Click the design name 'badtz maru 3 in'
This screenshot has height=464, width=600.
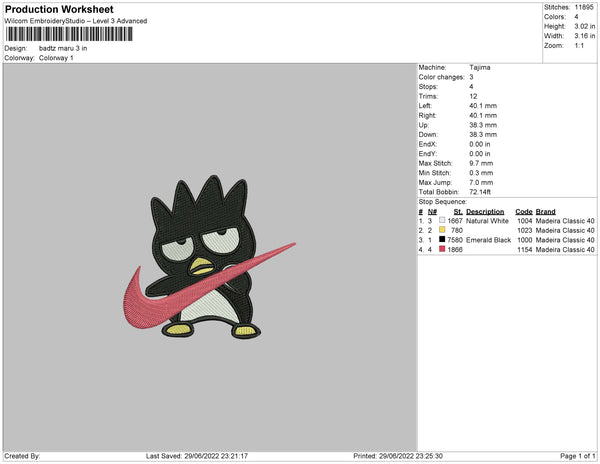tap(63, 49)
